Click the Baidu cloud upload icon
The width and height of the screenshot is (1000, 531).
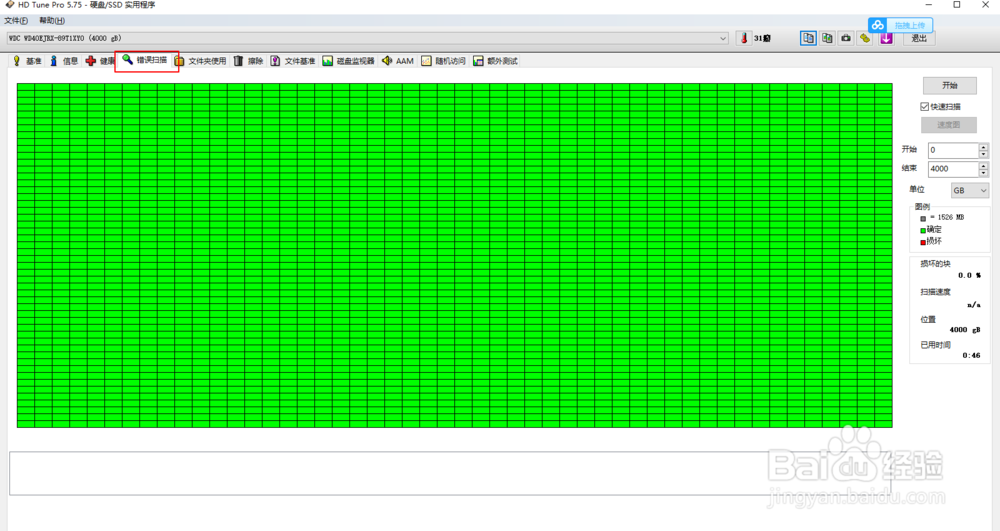pos(878,25)
